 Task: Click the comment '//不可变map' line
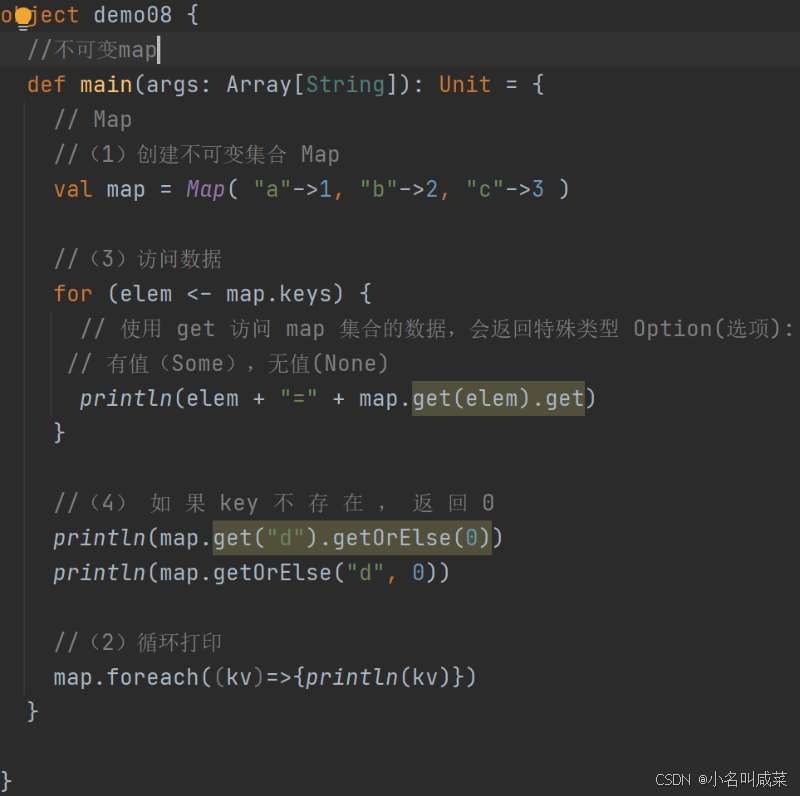[x=92, y=50]
